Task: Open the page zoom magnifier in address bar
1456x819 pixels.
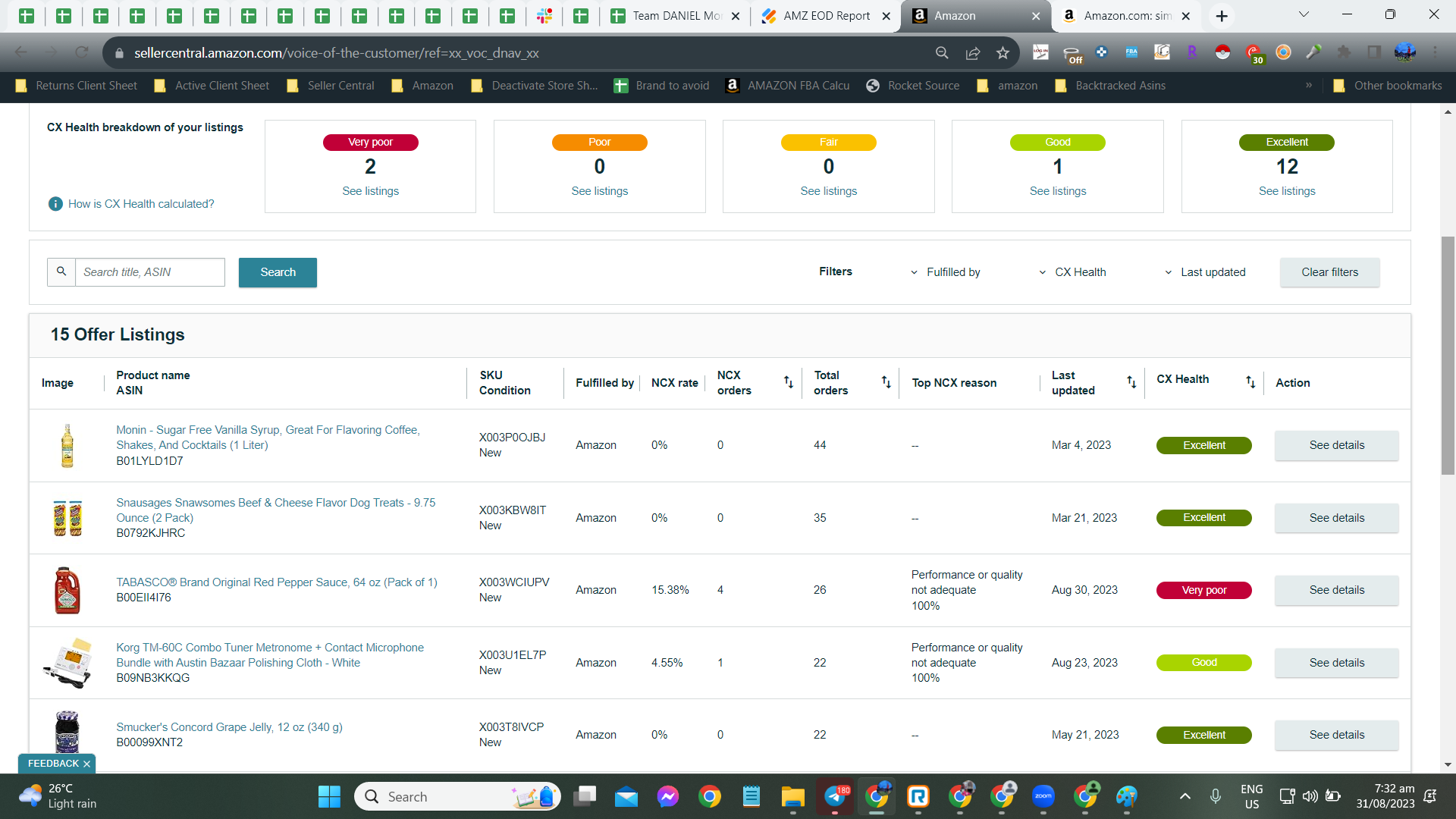Action: point(942,52)
